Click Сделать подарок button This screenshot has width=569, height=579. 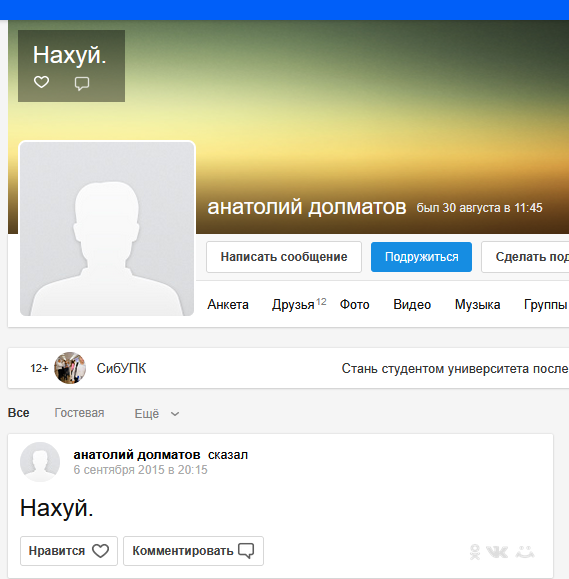[x=525, y=257]
